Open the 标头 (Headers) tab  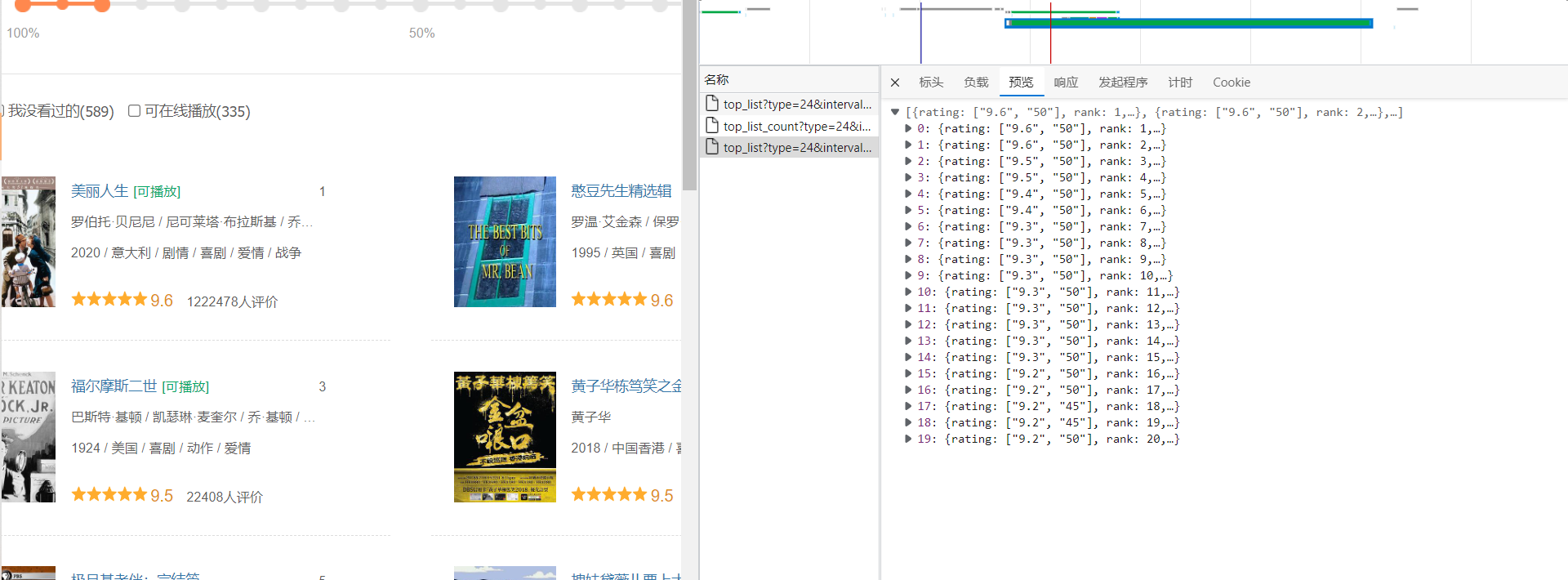point(931,83)
